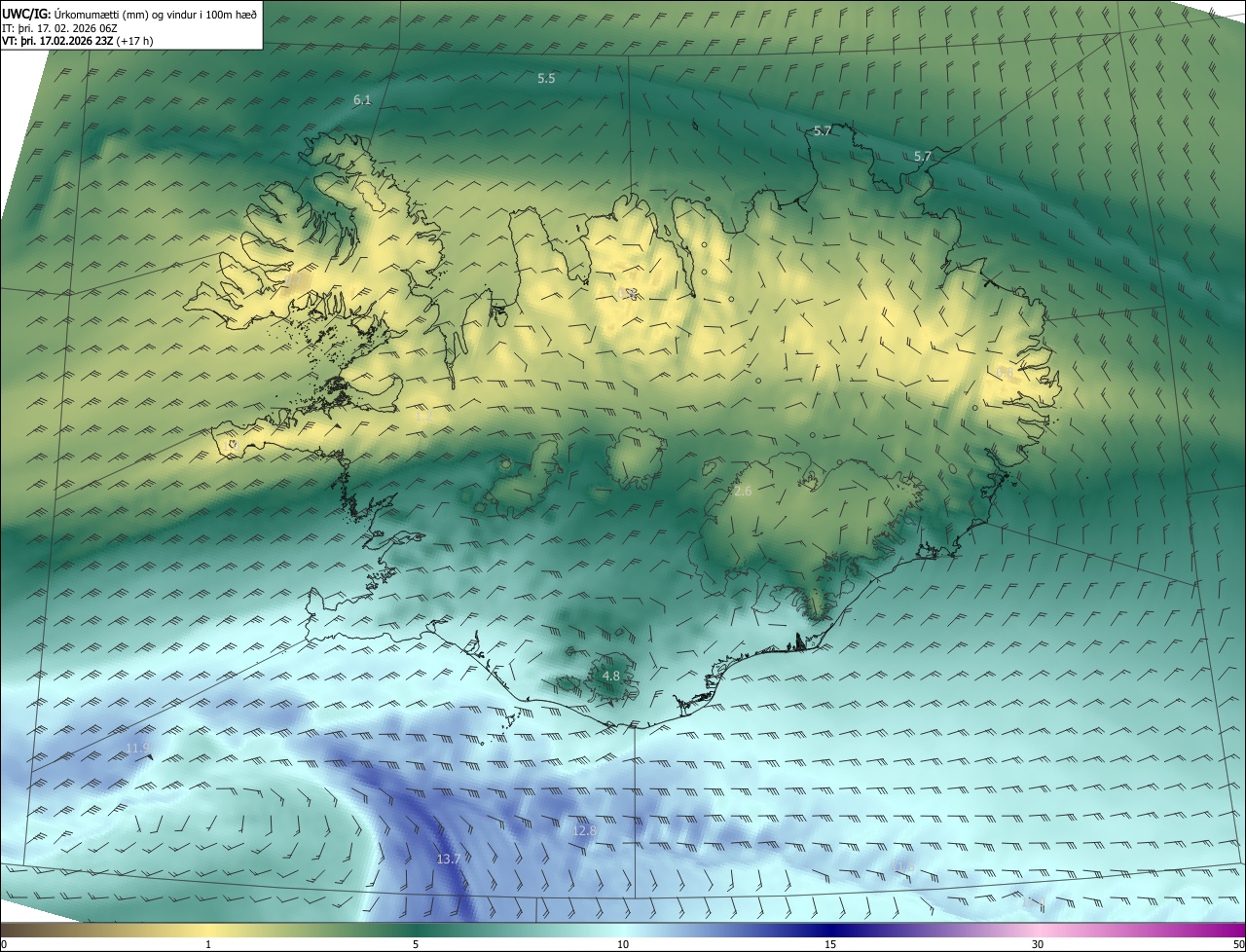The height and width of the screenshot is (952, 1246).
Task: Click the color scale label 15
Action: [830, 944]
